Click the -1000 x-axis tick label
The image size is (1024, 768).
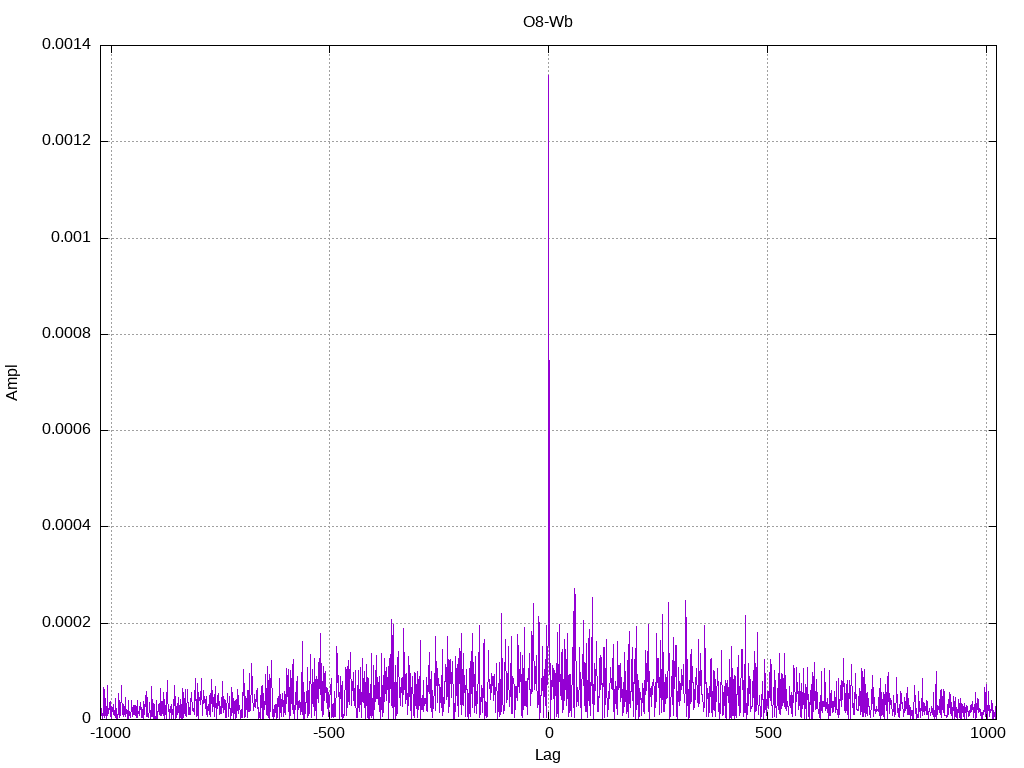(110, 733)
